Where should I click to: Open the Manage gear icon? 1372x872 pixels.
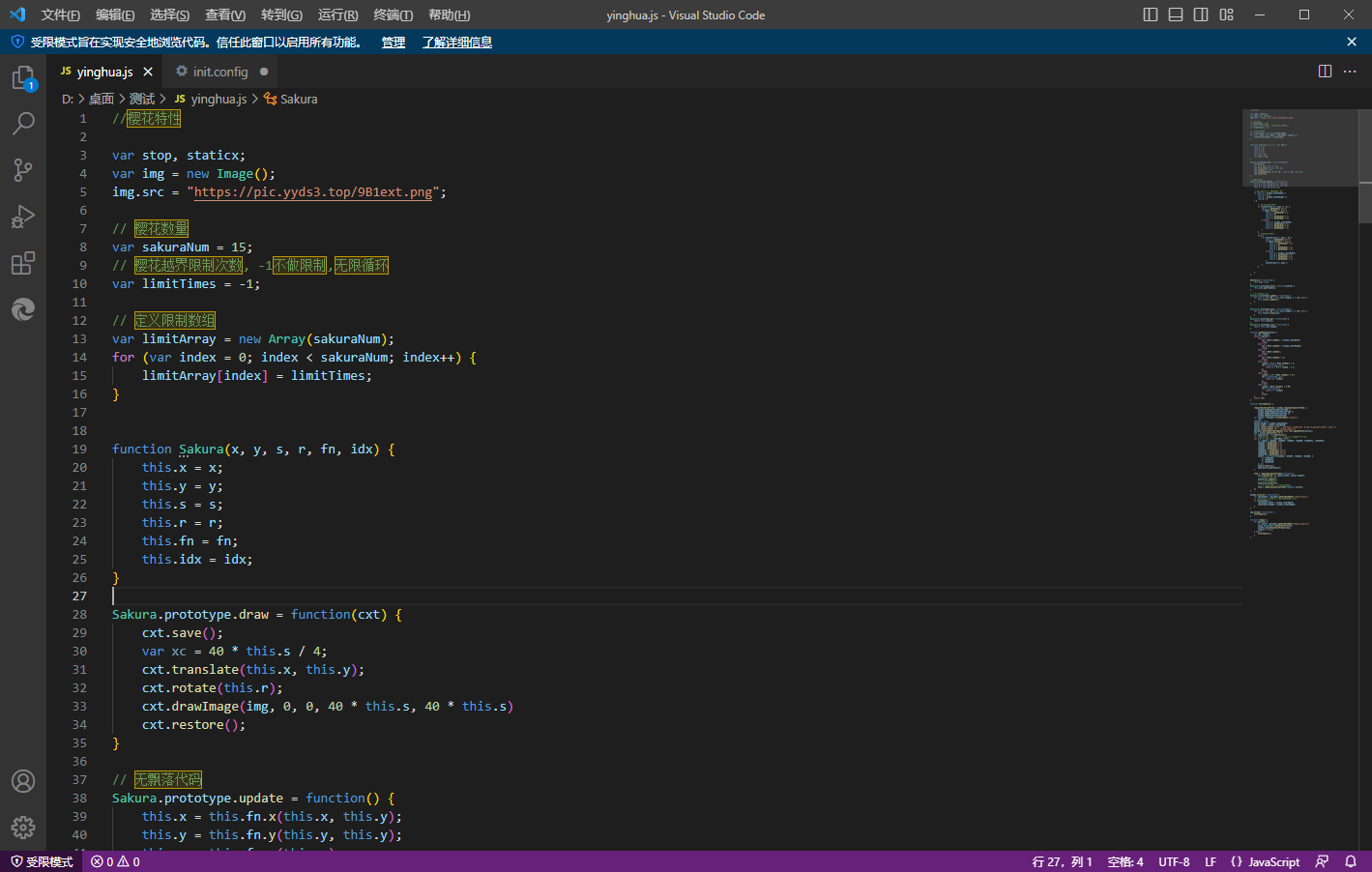(23, 828)
